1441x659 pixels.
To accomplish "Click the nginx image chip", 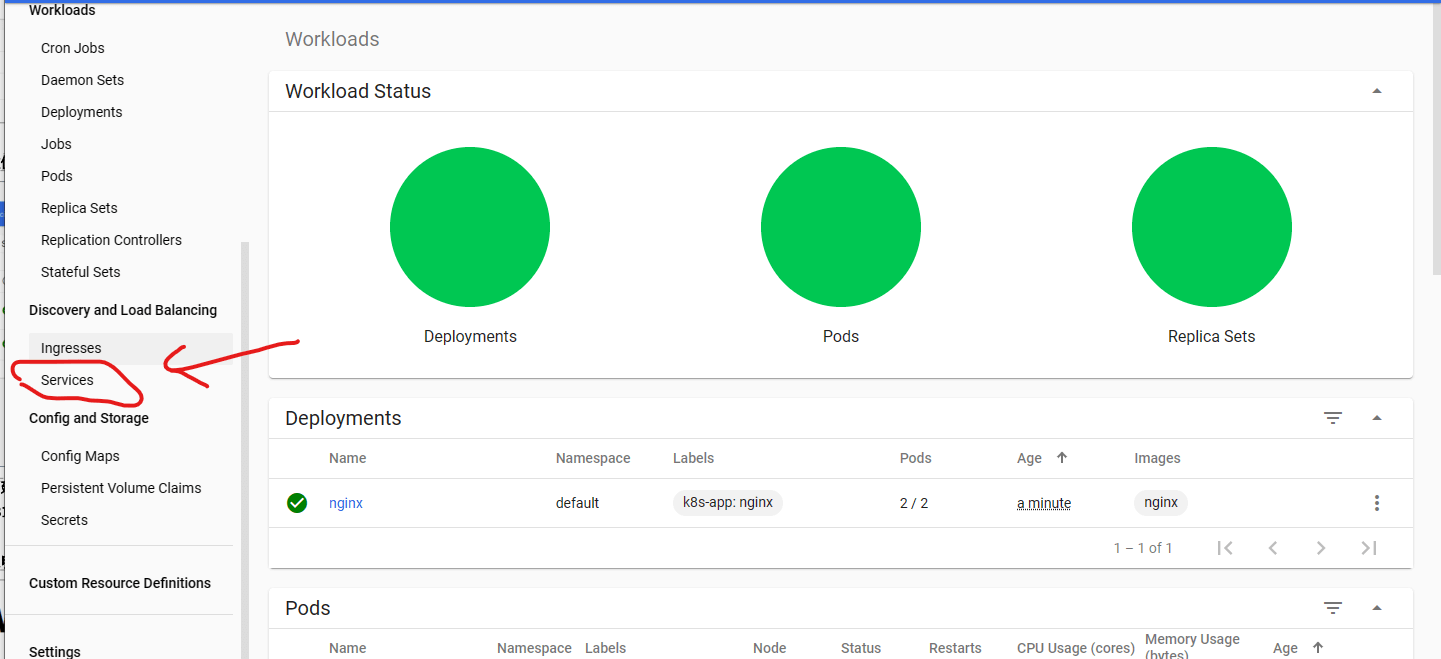I will pos(1161,503).
